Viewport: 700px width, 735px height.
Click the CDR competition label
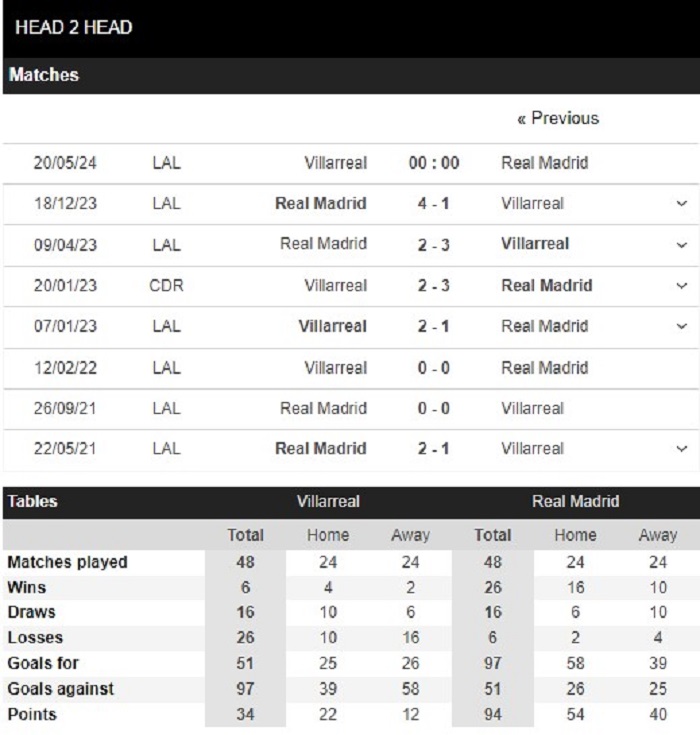(x=166, y=285)
